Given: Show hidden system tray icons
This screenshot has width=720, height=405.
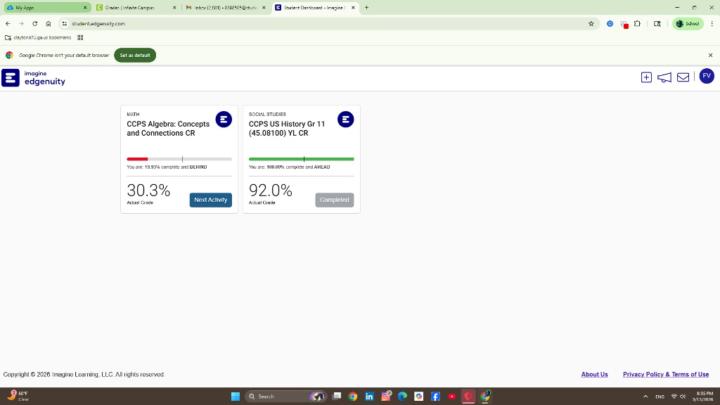Looking at the screenshot, I should click(646, 396).
